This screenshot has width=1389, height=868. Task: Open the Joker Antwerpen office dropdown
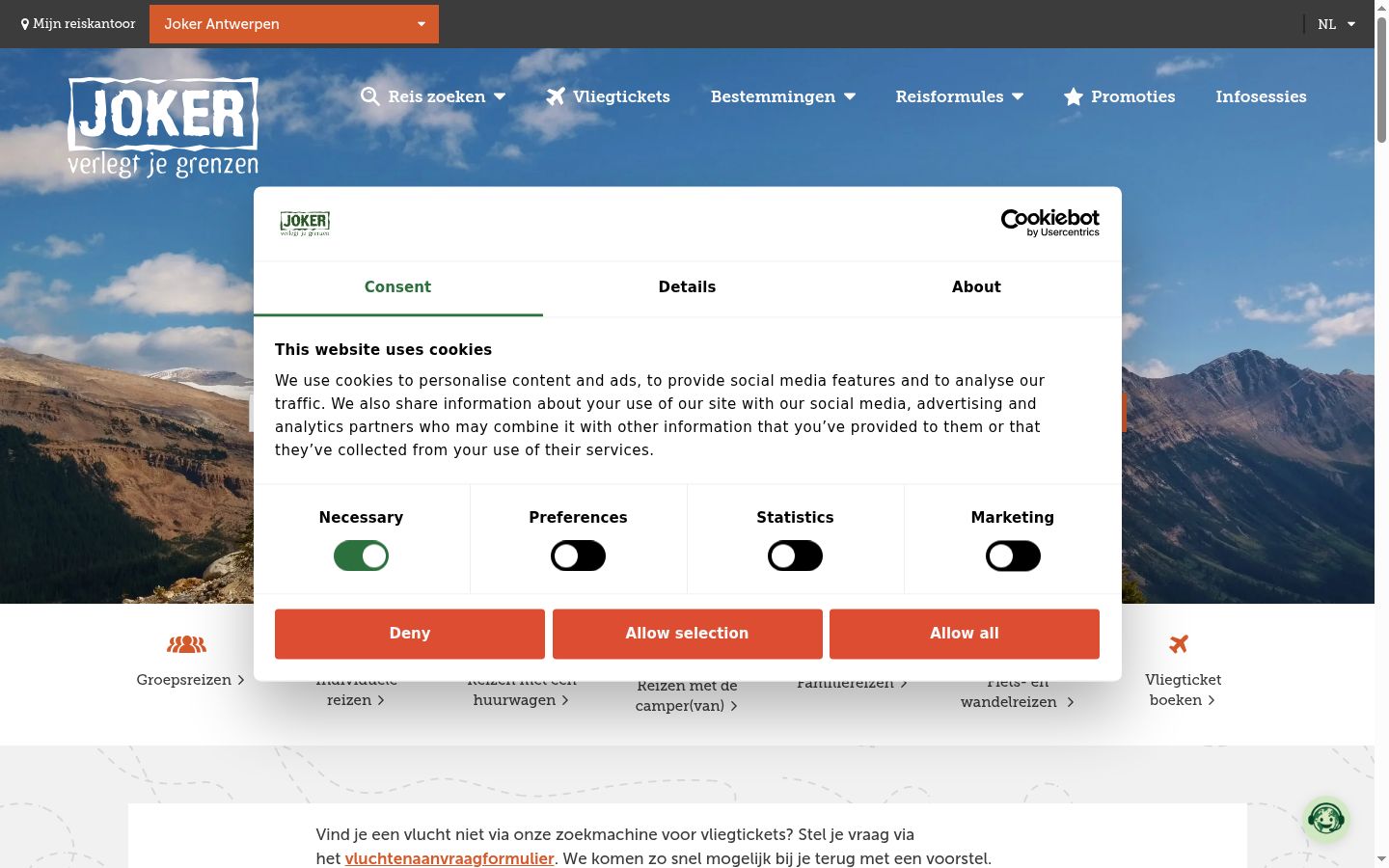pyautogui.click(x=294, y=24)
